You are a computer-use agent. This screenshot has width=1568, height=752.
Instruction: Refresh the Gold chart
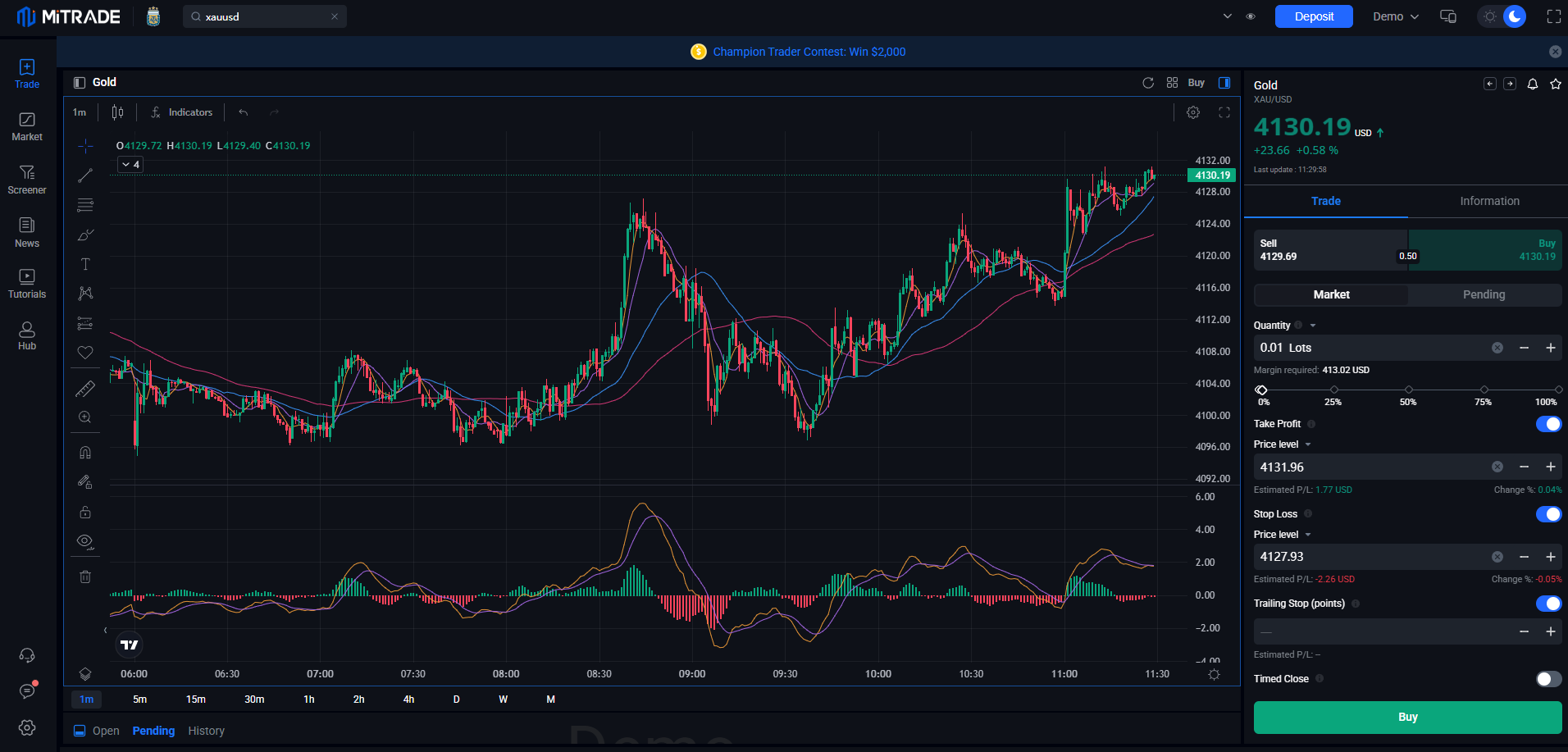point(1148,83)
